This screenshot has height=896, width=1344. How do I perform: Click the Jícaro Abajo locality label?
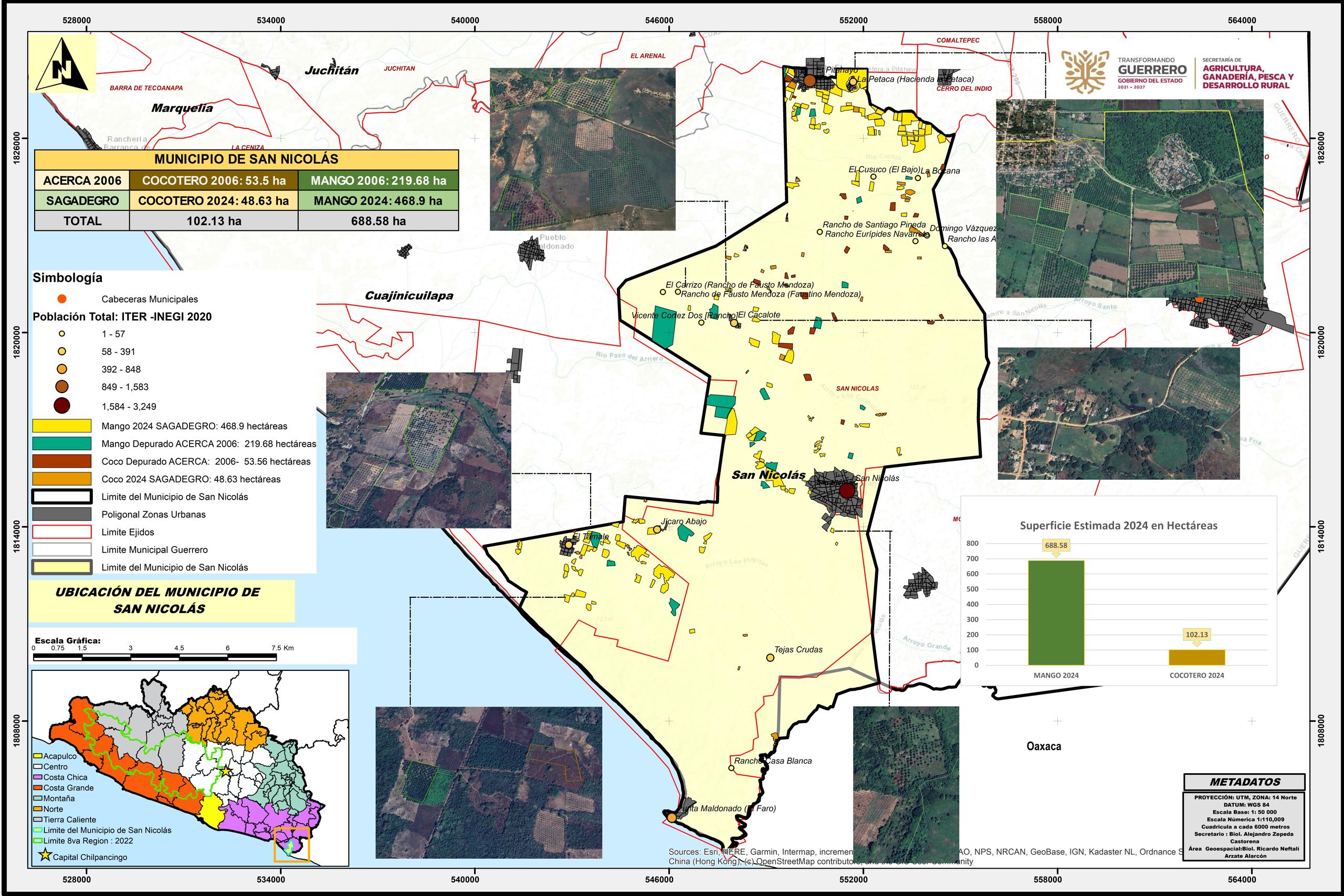(684, 521)
